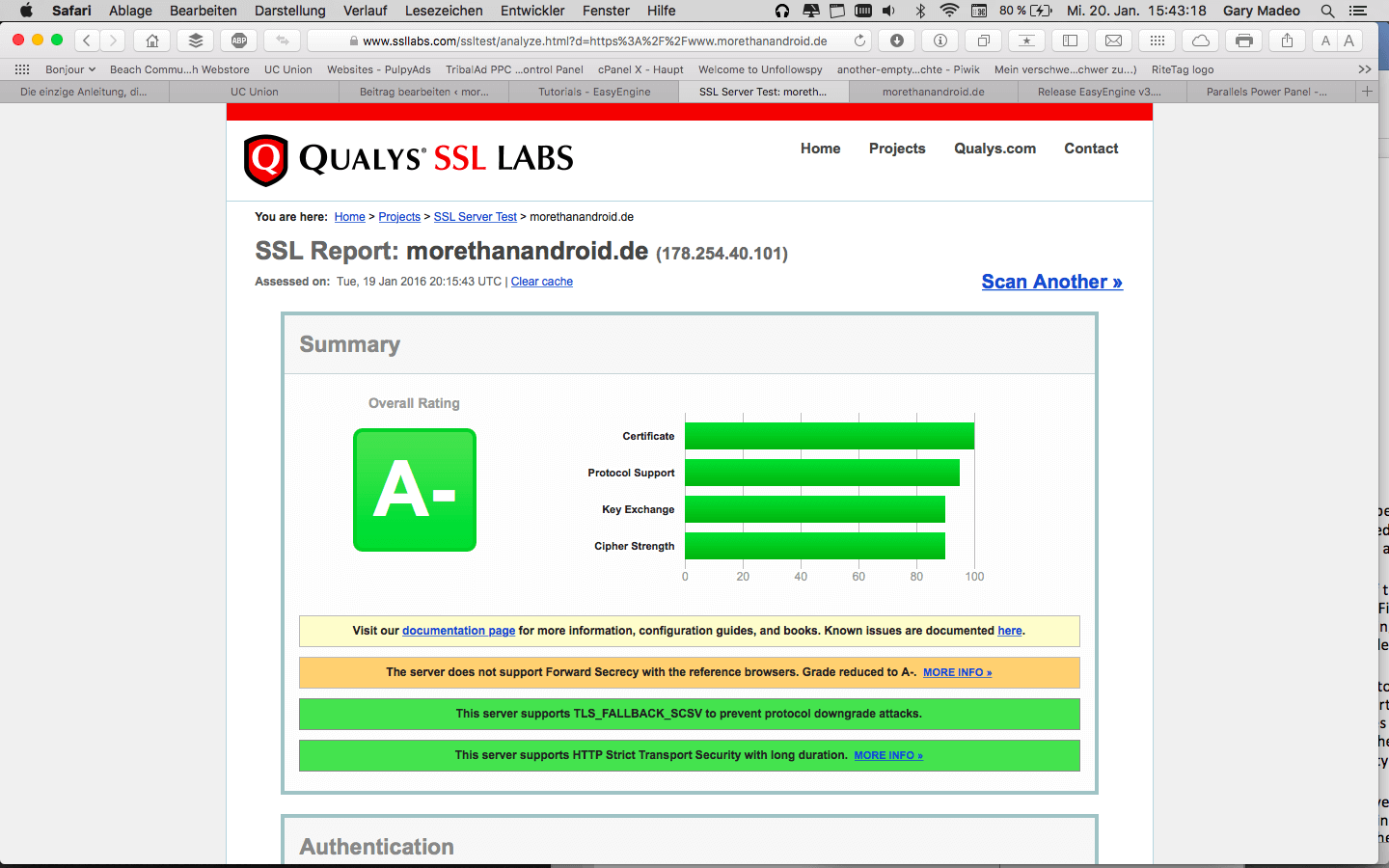Click the address bar URL field
This screenshot has height=868, width=1389.
tap(588, 41)
